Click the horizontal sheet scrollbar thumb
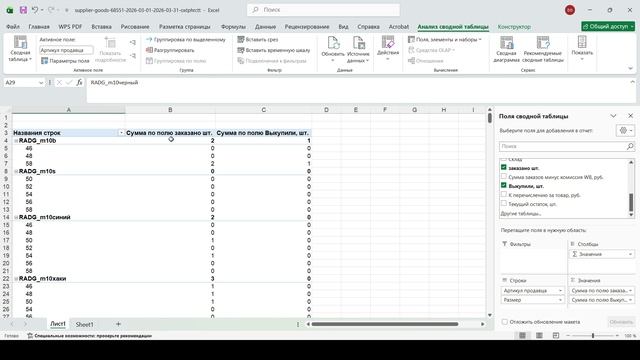This screenshot has width=640, height=360. click(384, 324)
